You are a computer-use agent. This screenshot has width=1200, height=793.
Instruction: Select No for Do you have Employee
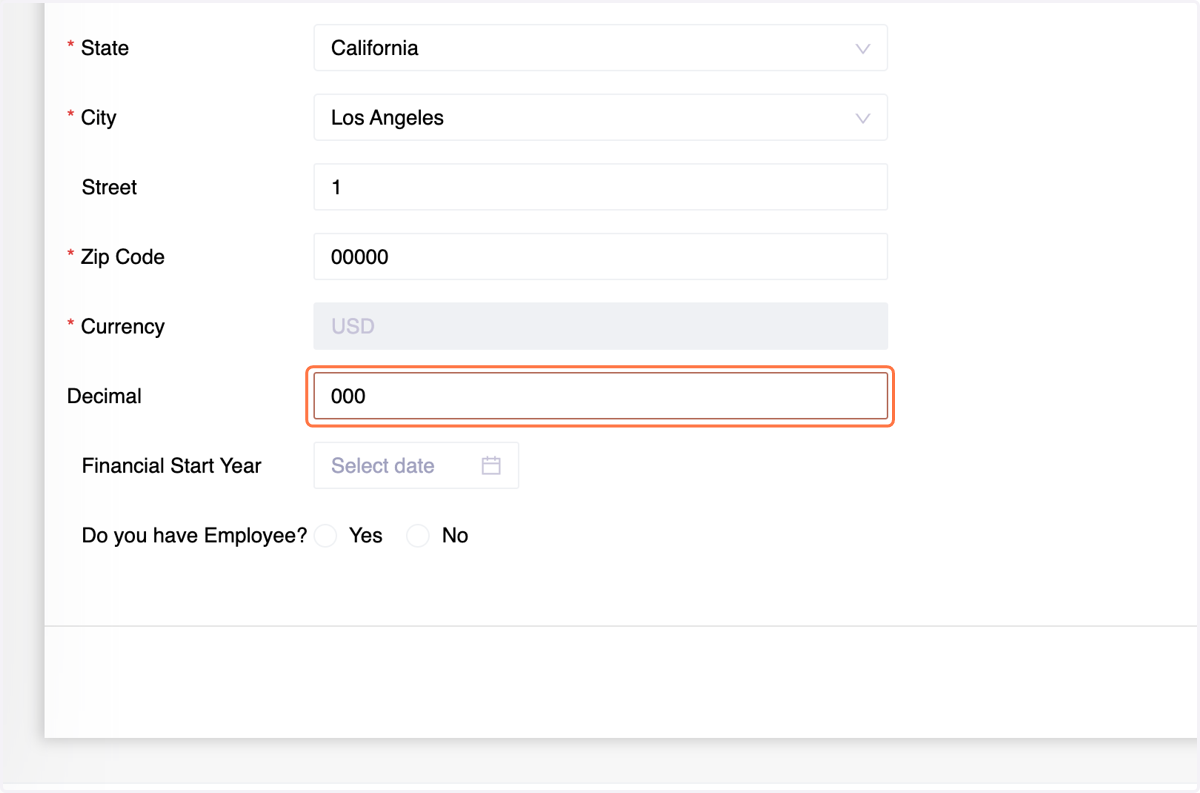pos(418,536)
